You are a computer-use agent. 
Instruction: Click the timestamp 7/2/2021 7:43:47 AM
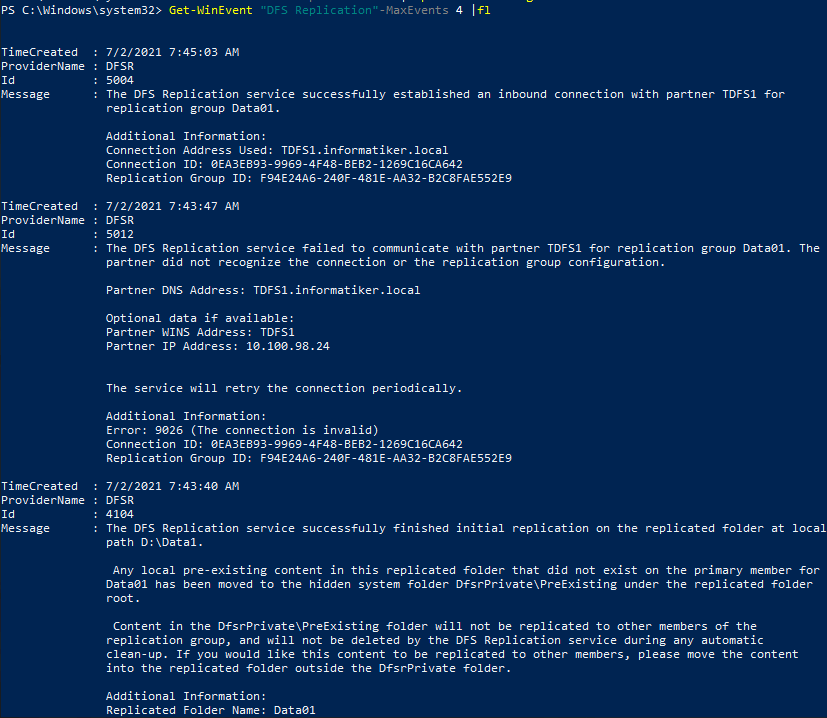[x=172, y=206]
